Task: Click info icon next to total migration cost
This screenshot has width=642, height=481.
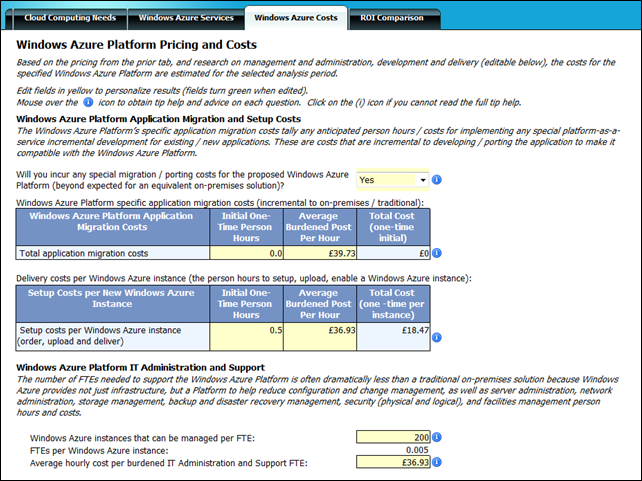Action: tap(437, 253)
